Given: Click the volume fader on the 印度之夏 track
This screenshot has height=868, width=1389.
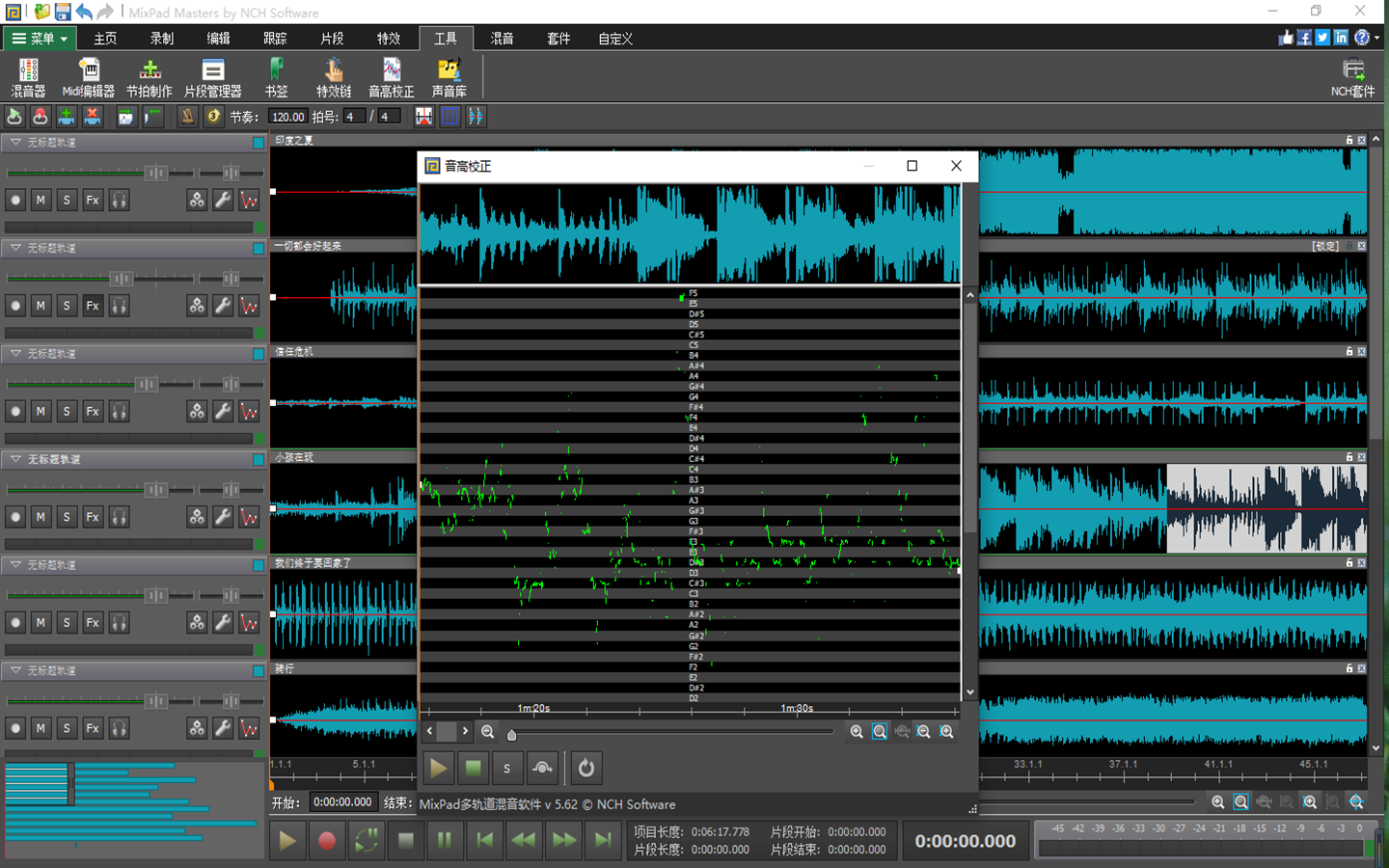Looking at the screenshot, I should 154,173.
